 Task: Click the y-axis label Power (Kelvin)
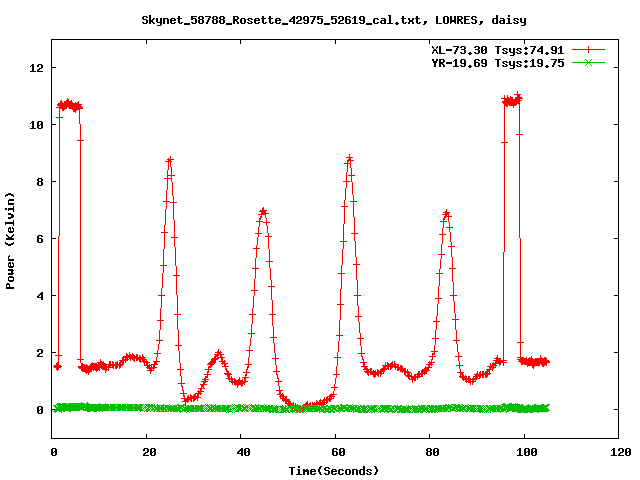(x=10, y=241)
